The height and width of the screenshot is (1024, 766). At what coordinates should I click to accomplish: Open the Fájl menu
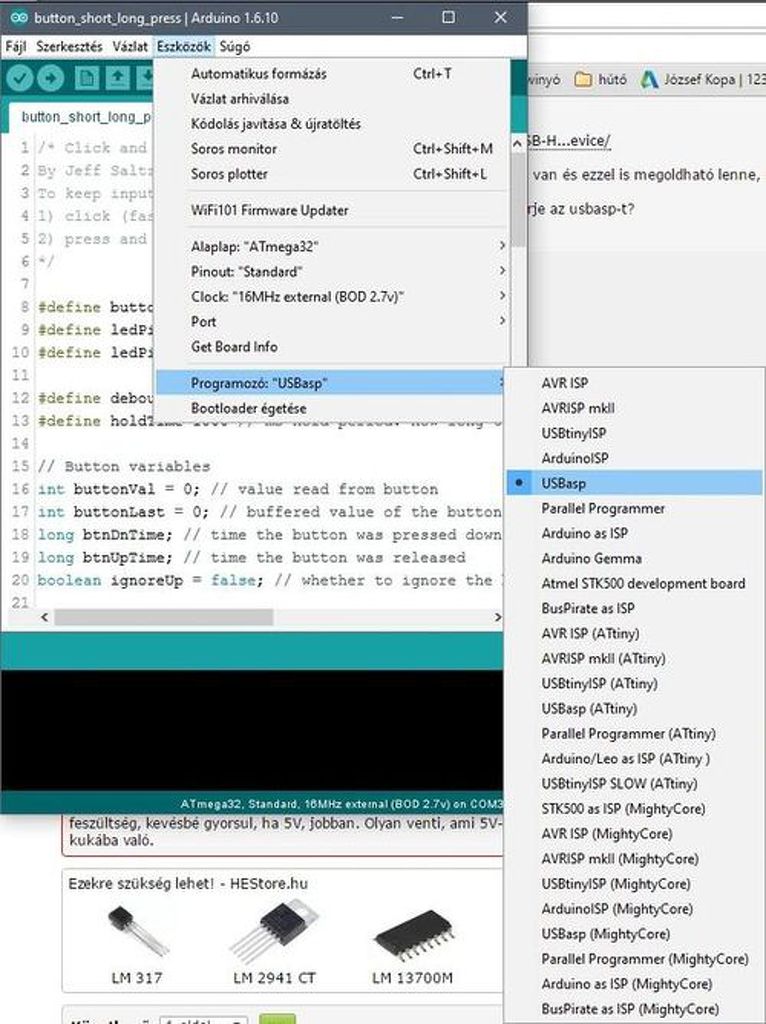[16, 46]
